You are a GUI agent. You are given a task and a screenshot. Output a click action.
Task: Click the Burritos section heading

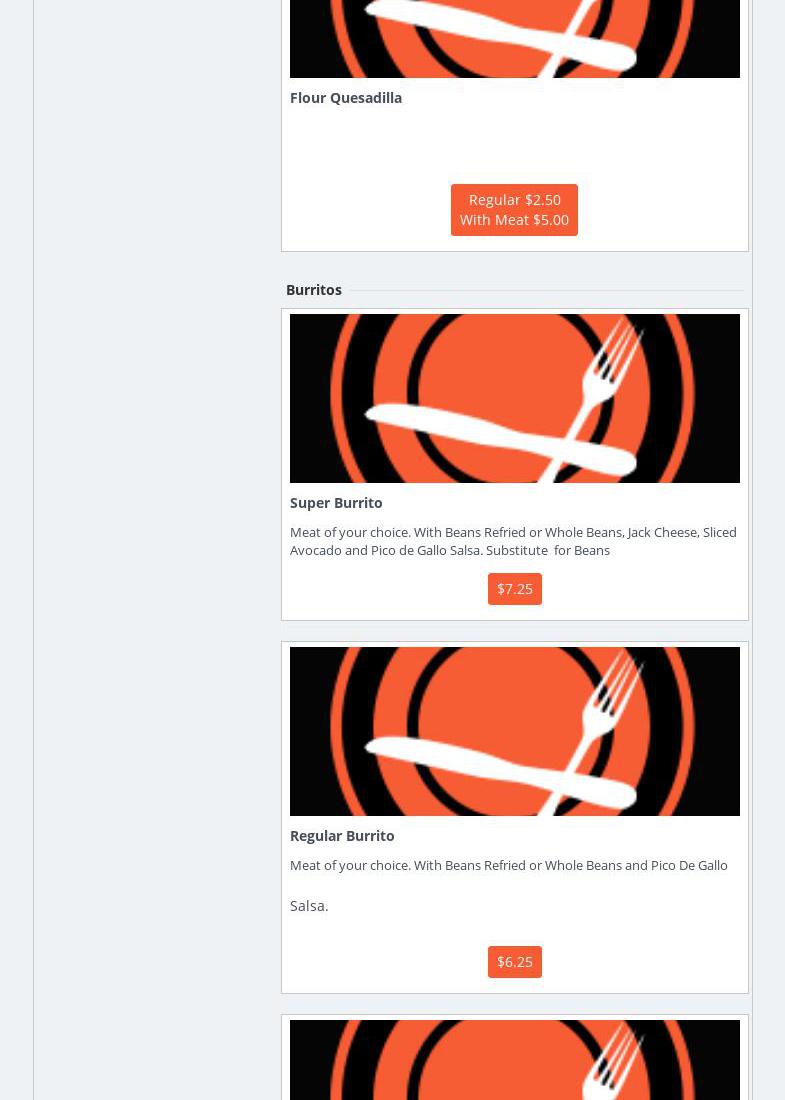314,290
